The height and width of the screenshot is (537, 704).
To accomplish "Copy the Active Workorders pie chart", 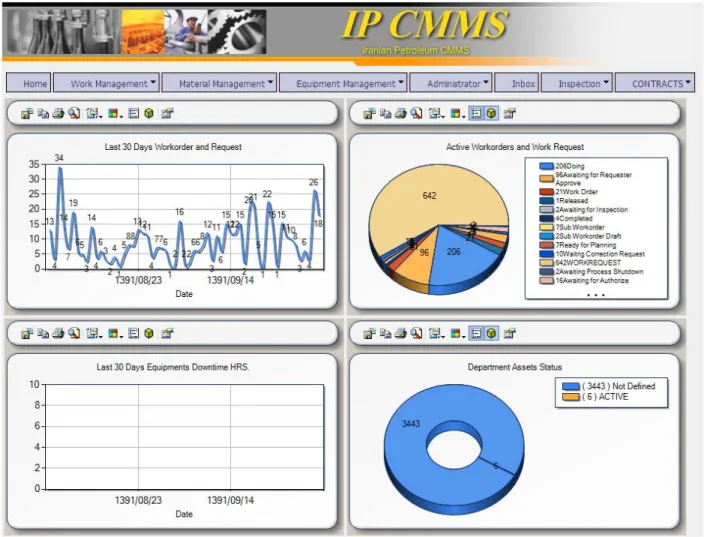I will click(x=385, y=114).
